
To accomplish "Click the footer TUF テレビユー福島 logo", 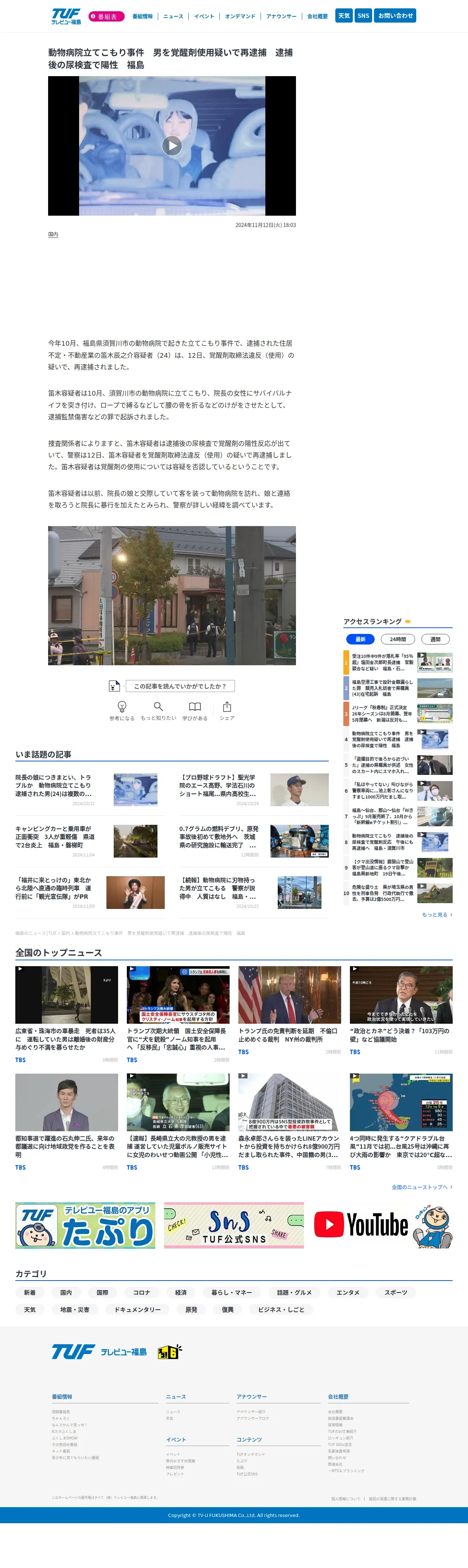I will pos(99,1351).
